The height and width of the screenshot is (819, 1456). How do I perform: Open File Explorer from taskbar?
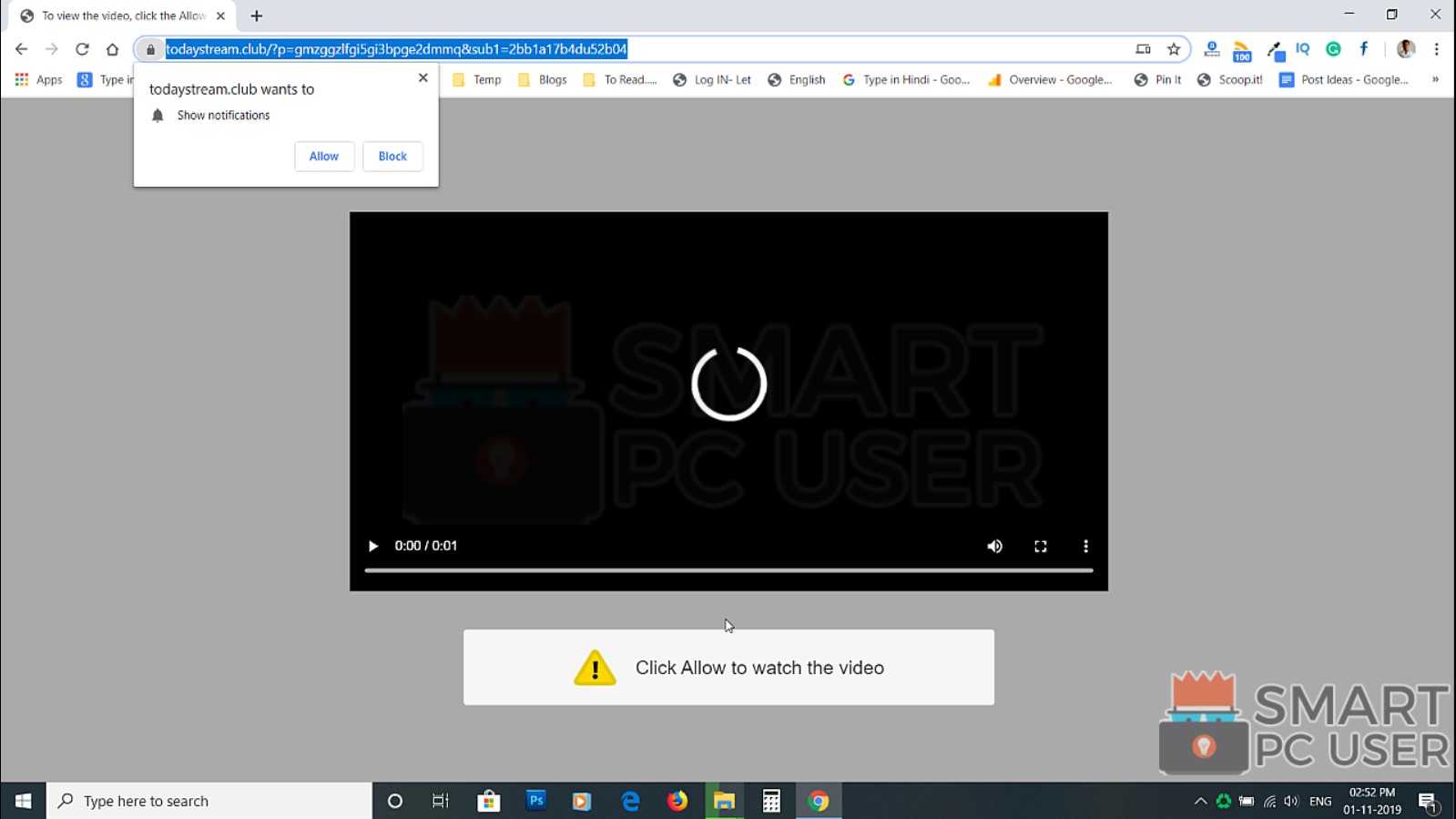coord(724,801)
